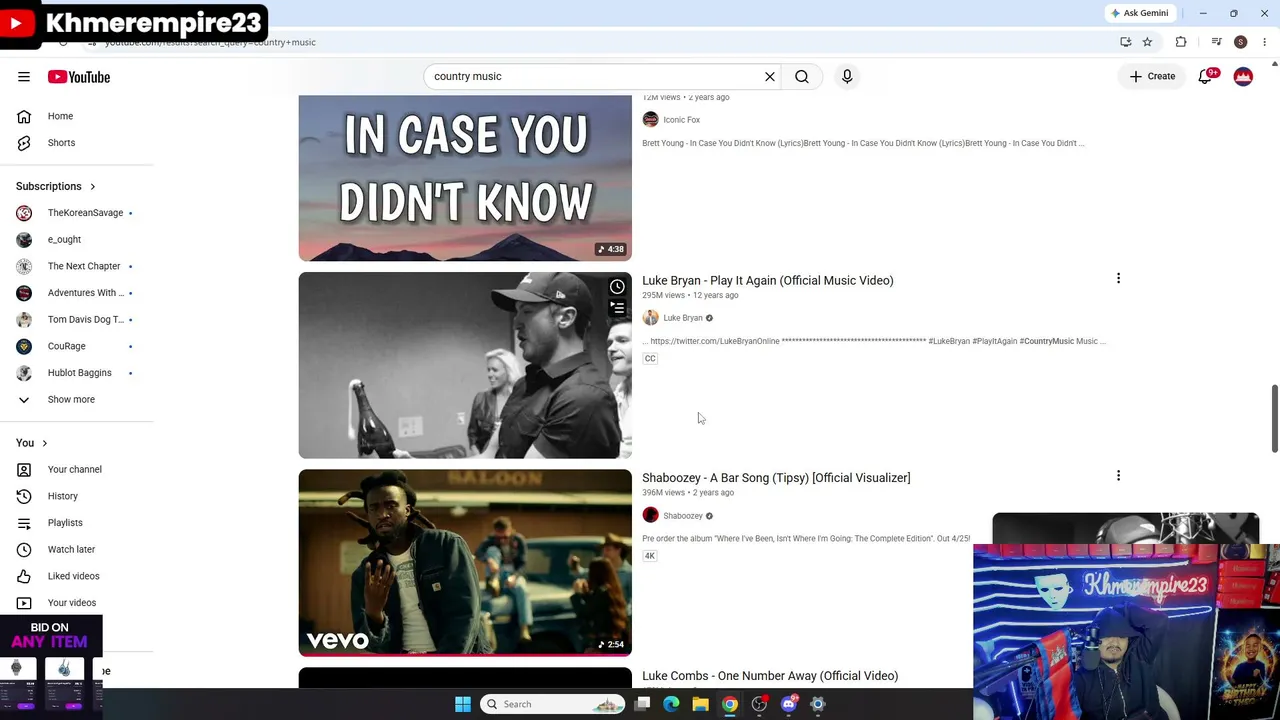Play the In Case You Didn't Know thumbnail

point(465,178)
